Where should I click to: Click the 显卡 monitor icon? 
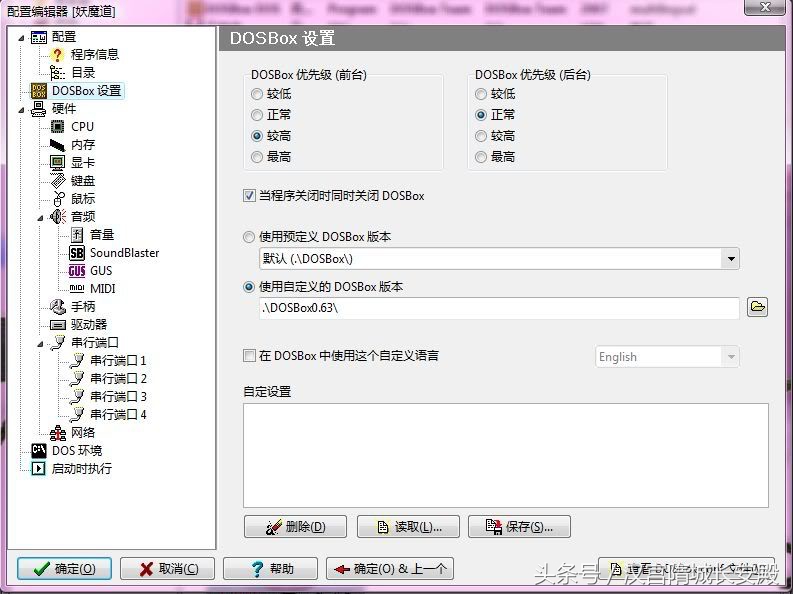click(58, 163)
